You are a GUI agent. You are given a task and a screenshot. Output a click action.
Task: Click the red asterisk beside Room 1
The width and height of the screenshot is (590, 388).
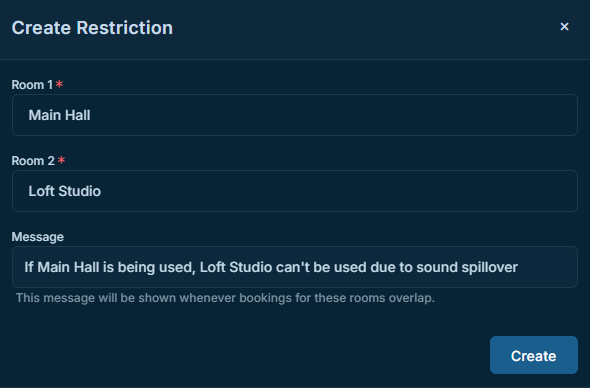[x=59, y=84]
